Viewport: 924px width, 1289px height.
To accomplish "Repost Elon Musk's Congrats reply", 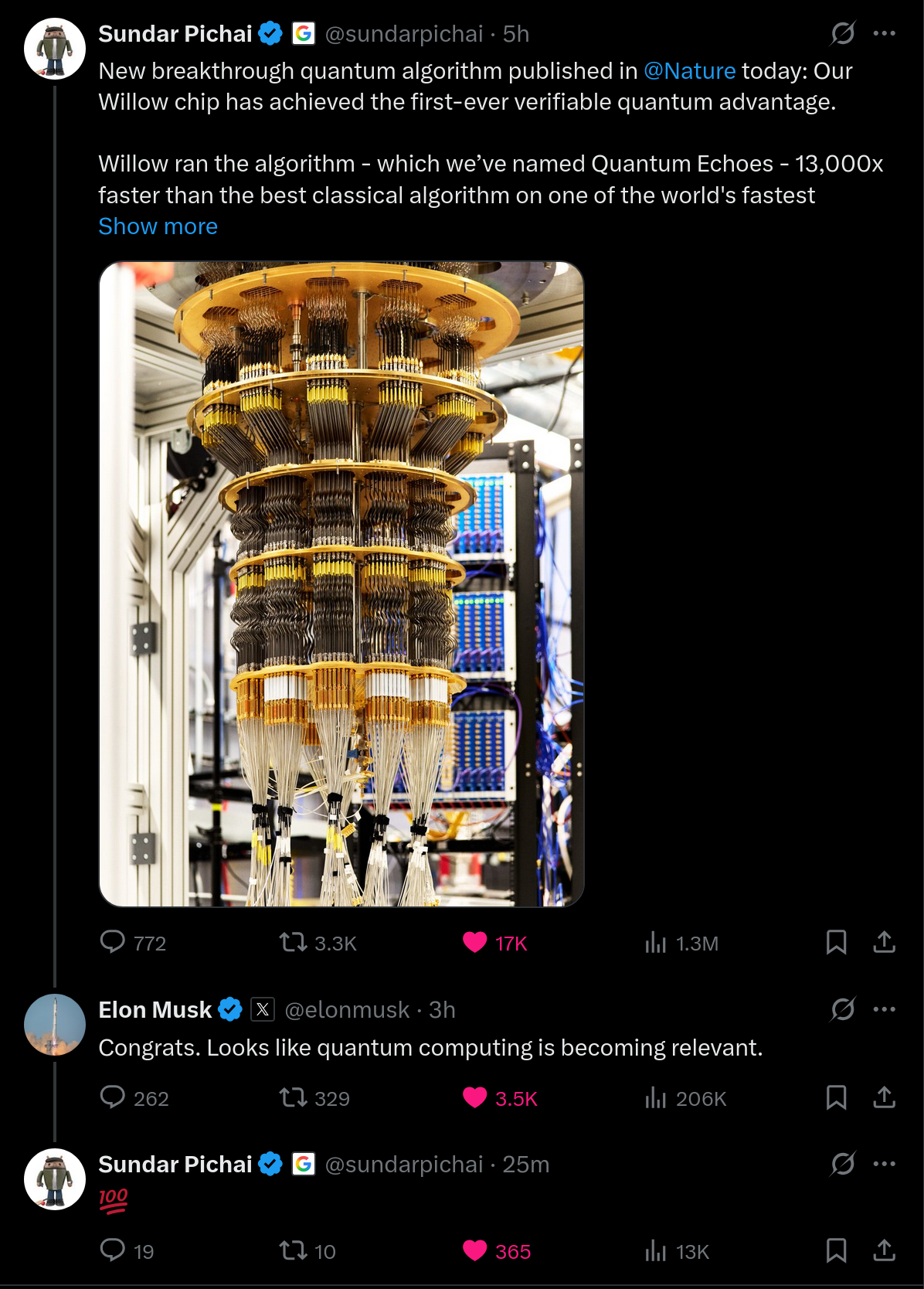I will (294, 1097).
